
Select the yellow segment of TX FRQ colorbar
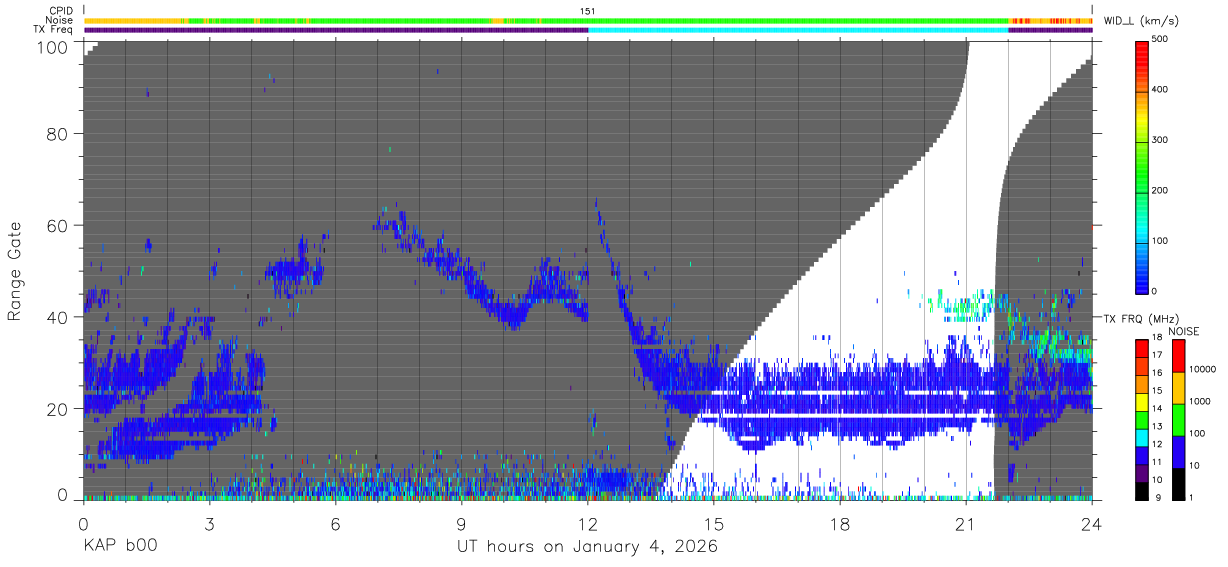tap(1142, 401)
